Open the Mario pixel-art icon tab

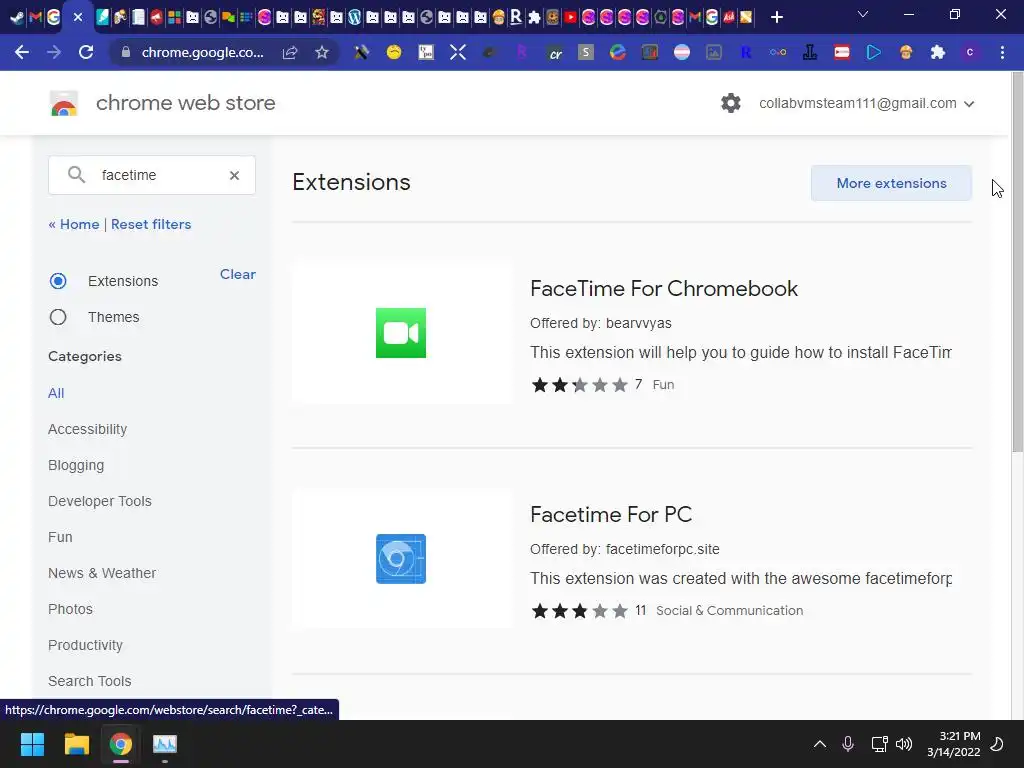tap(318, 18)
